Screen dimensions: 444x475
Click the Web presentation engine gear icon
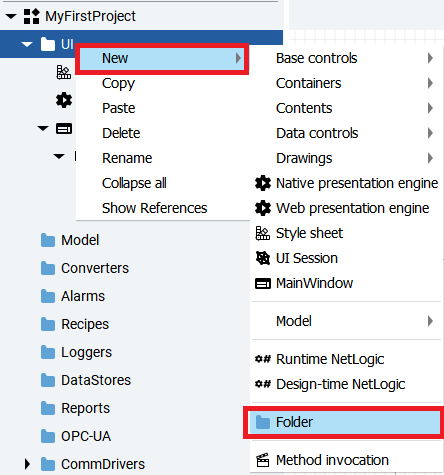[263, 208]
